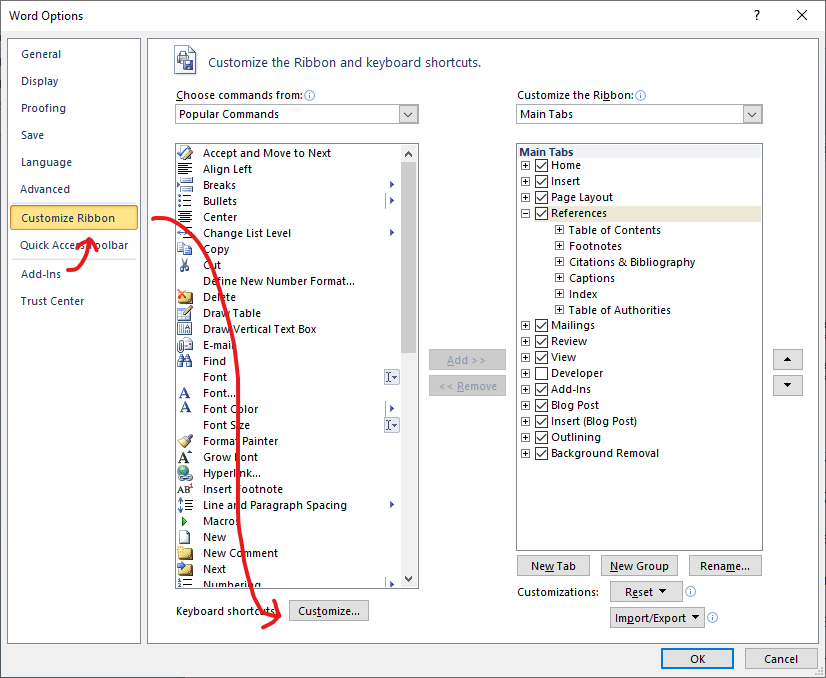Select the Draw Table icon
Image resolution: width=826 pixels, height=678 pixels.
[185, 313]
